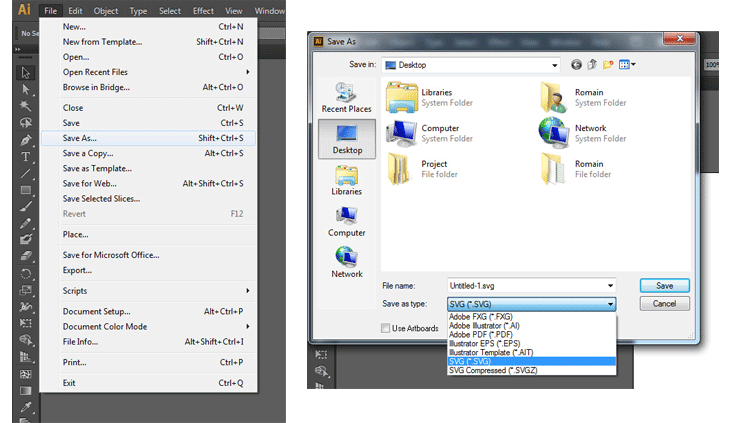Select the Romain File folder item
Image resolution: width=730 pixels, height=423 pixels.
click(x=576, y=169)
